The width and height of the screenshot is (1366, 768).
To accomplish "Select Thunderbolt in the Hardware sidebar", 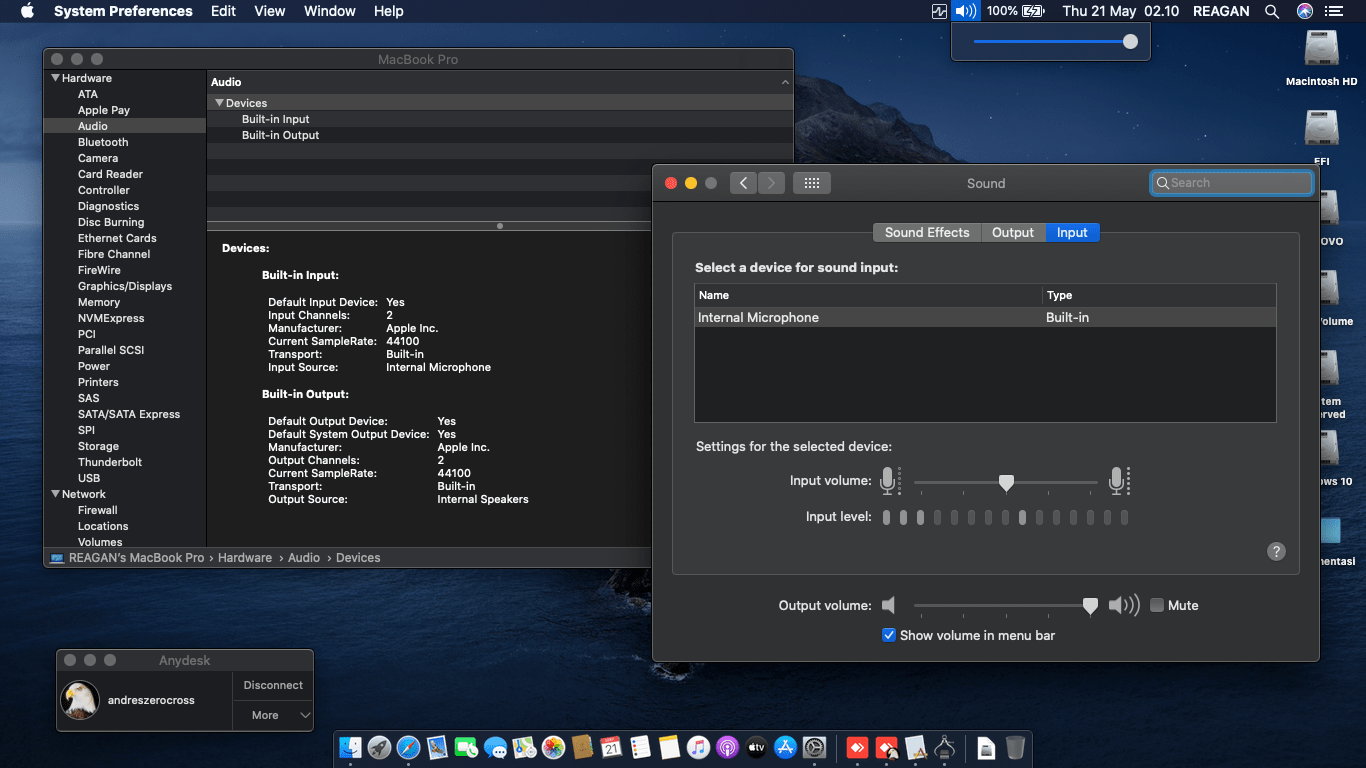I will pos(110,462).
